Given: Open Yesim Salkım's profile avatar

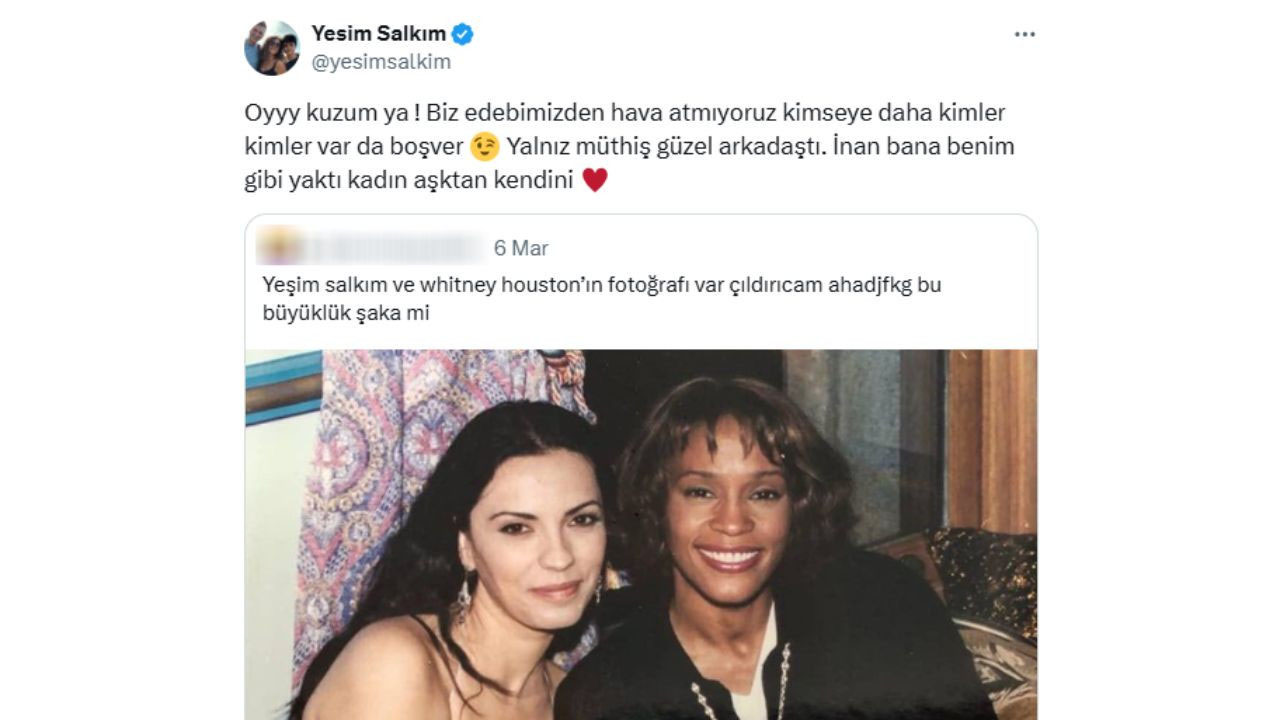Looking at the screenshot, I should tap(272, 47).
